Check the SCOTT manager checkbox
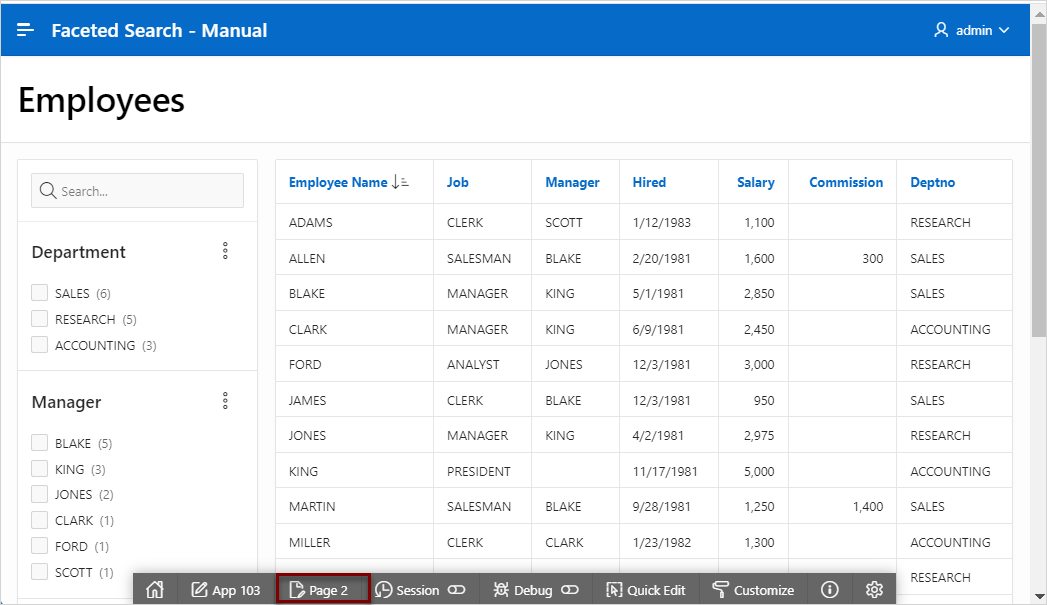 (x=39, y=572)
